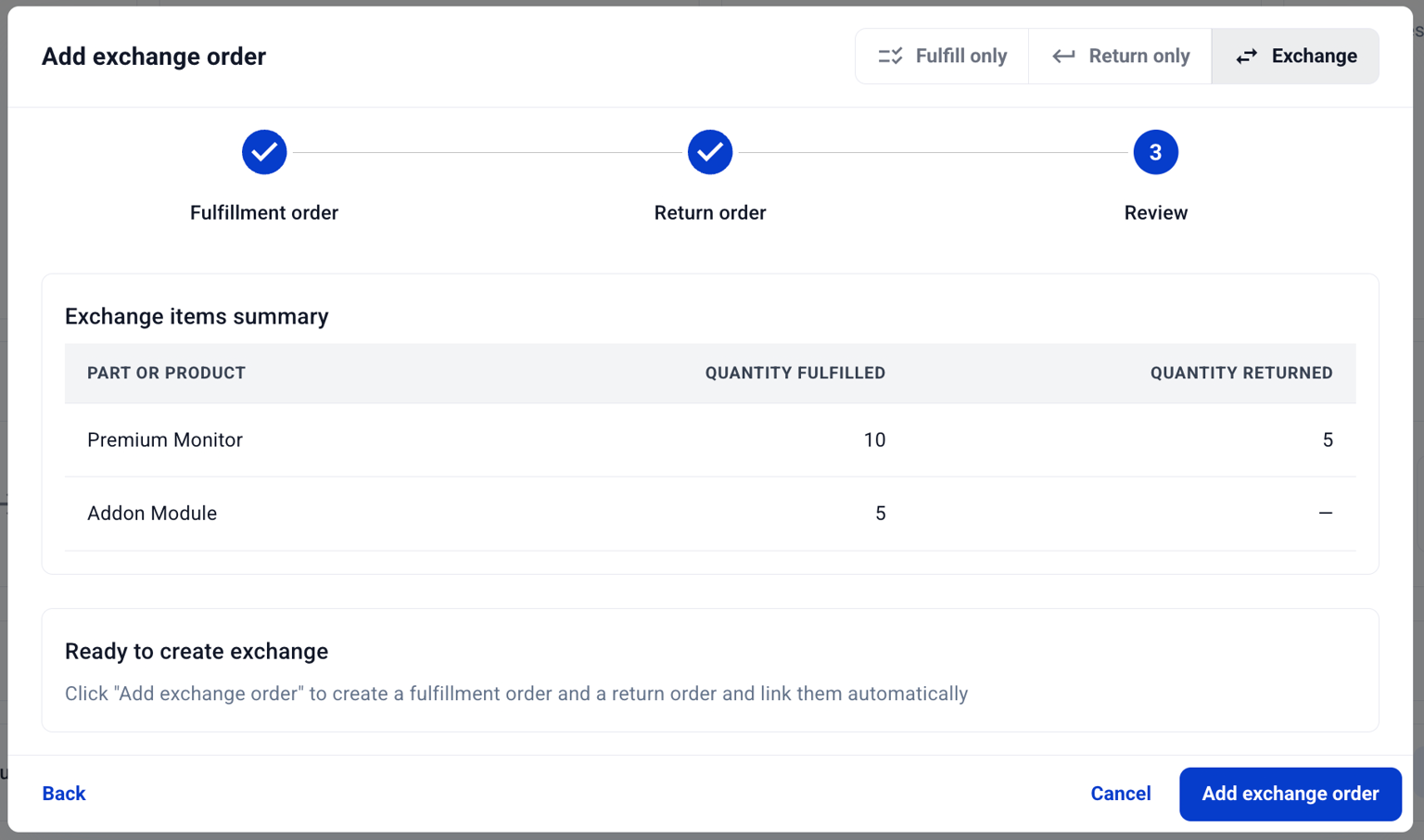Viewport: 1424px width, 840px height.
Task: Click the Back link
Action: pos(63,794)
